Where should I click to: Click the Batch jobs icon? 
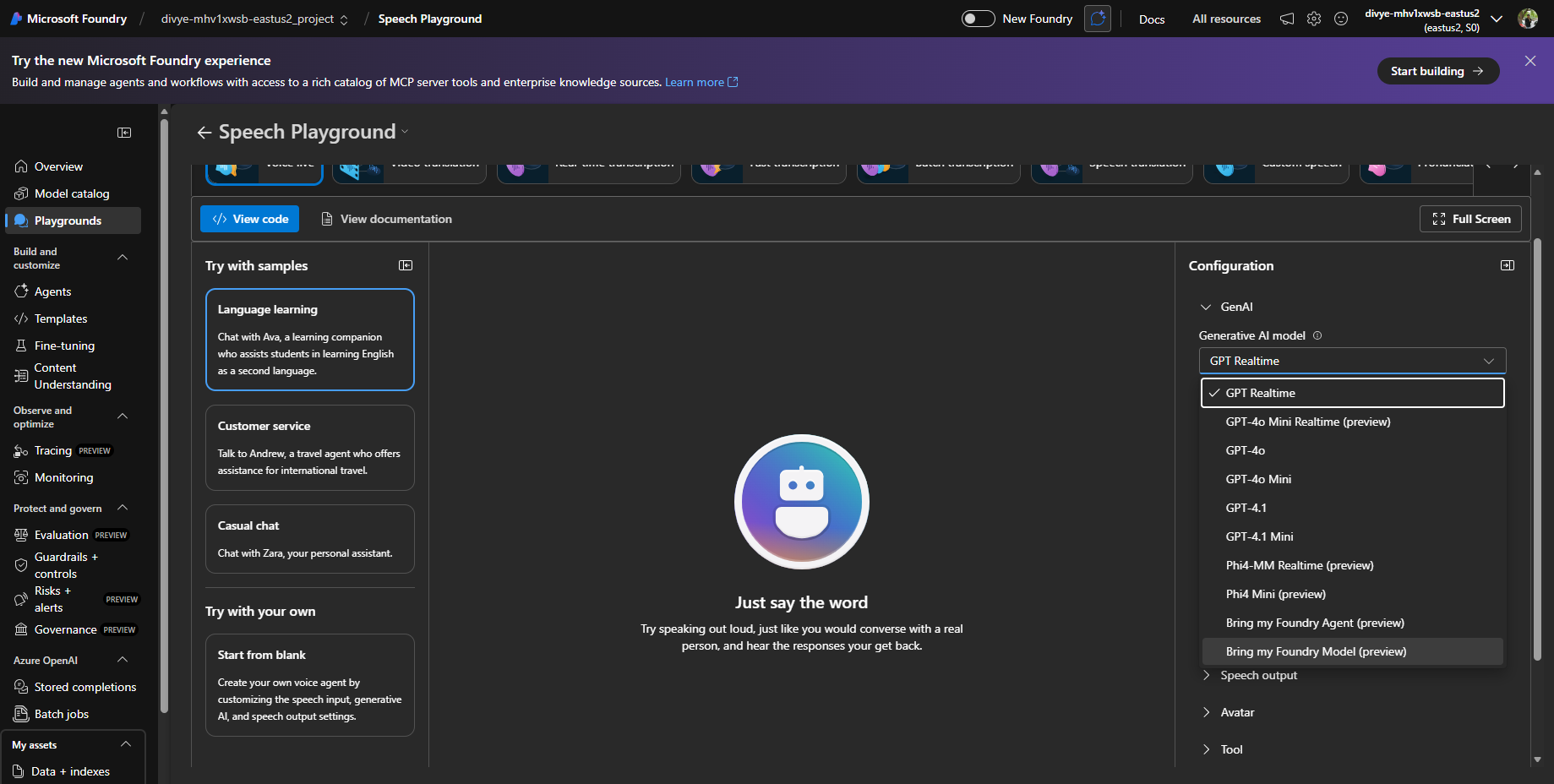(x=21, y=714)
